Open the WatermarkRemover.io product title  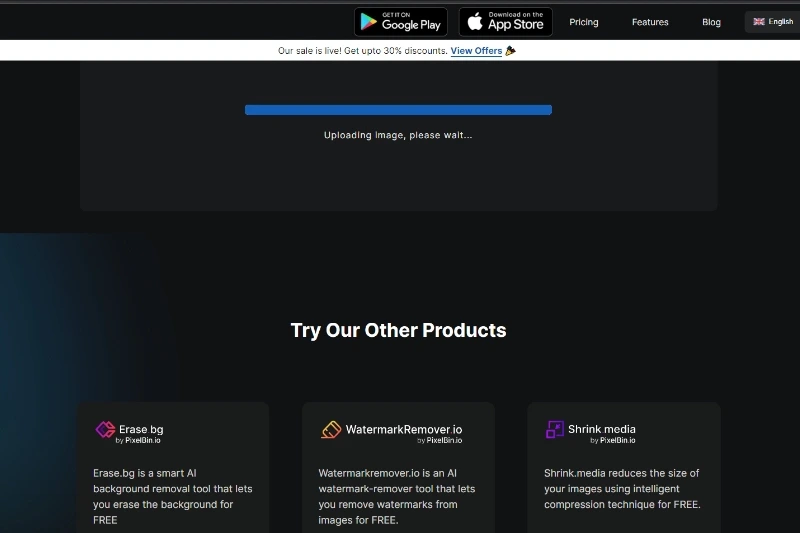pyautogui.click(x=404, y=429)
